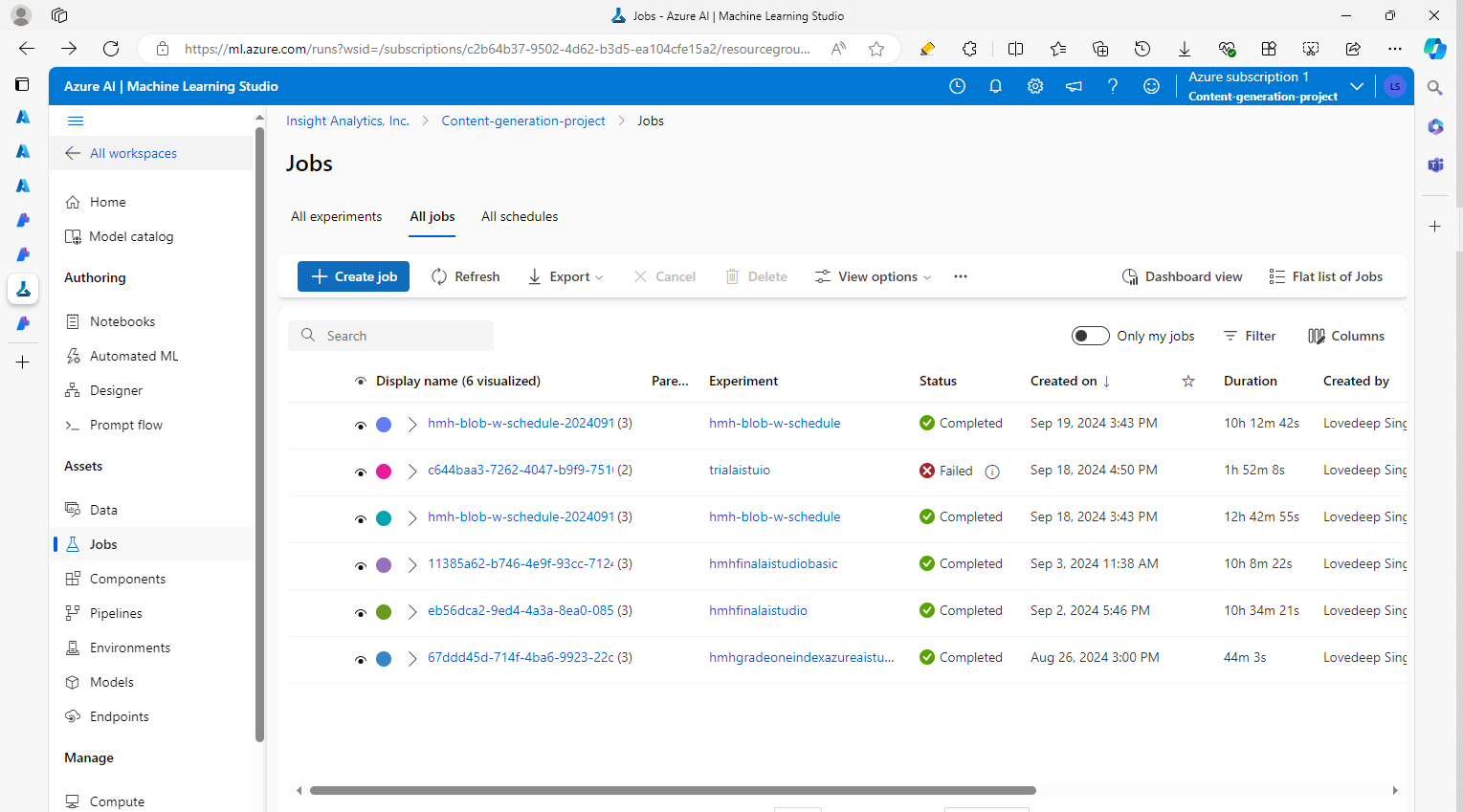Click the Refresh button
This screenshot has height=812, width=1463.
point(466,276)
